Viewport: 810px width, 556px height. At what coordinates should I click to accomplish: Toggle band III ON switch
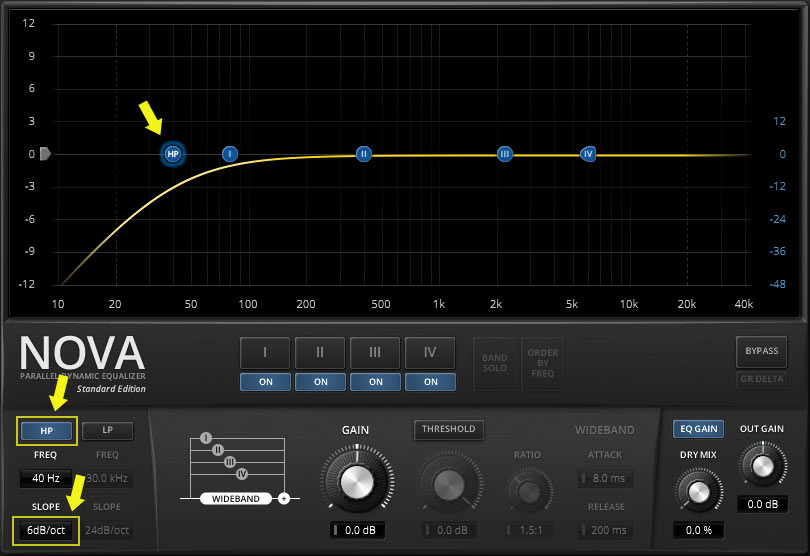[376, 382]
